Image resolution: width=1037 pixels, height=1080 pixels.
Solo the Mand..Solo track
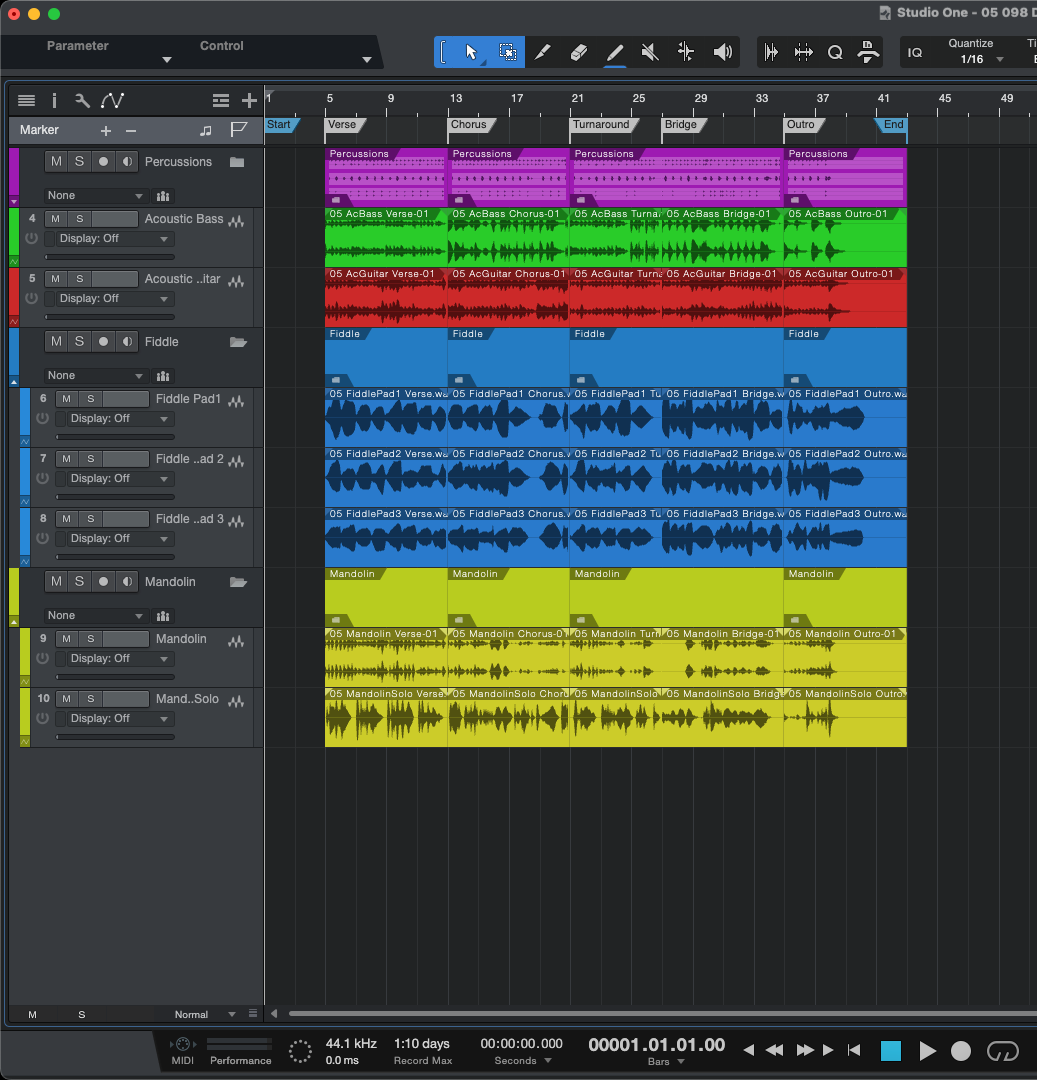(x=91, y=699)
